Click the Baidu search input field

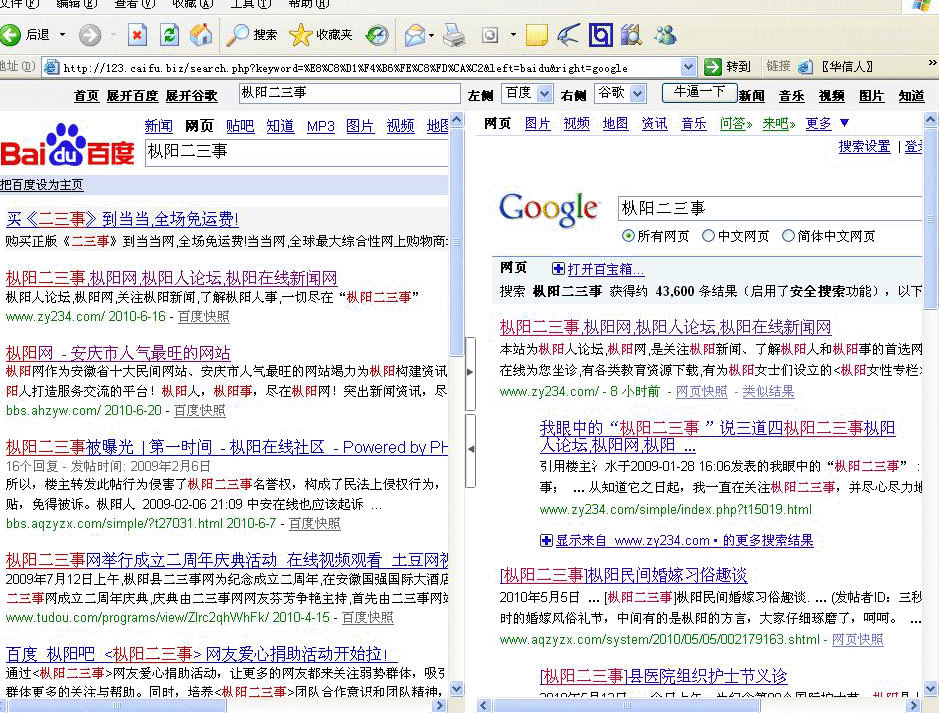(296, 152)
